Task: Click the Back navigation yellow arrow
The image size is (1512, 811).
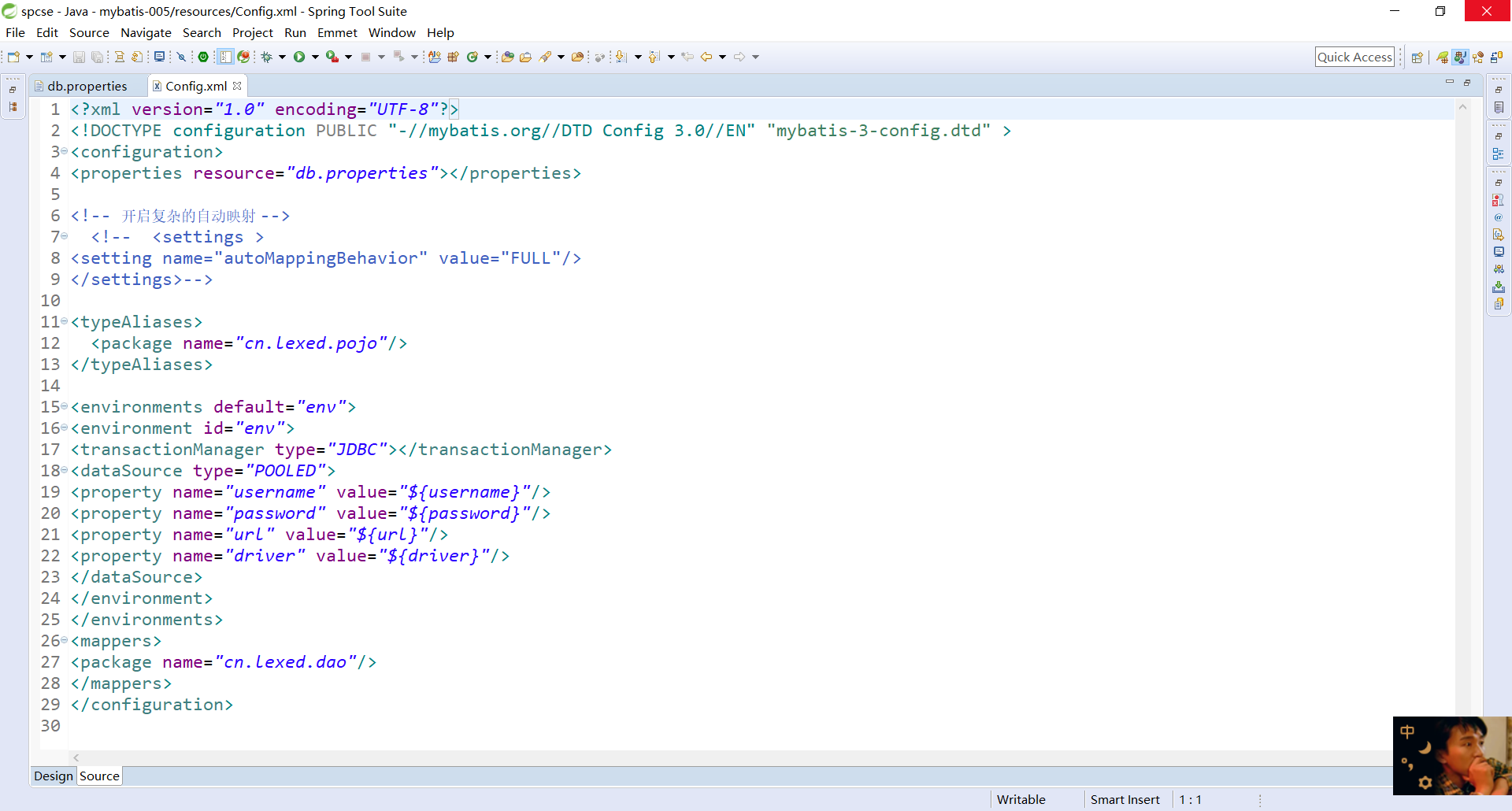Action: click(706, 57)
